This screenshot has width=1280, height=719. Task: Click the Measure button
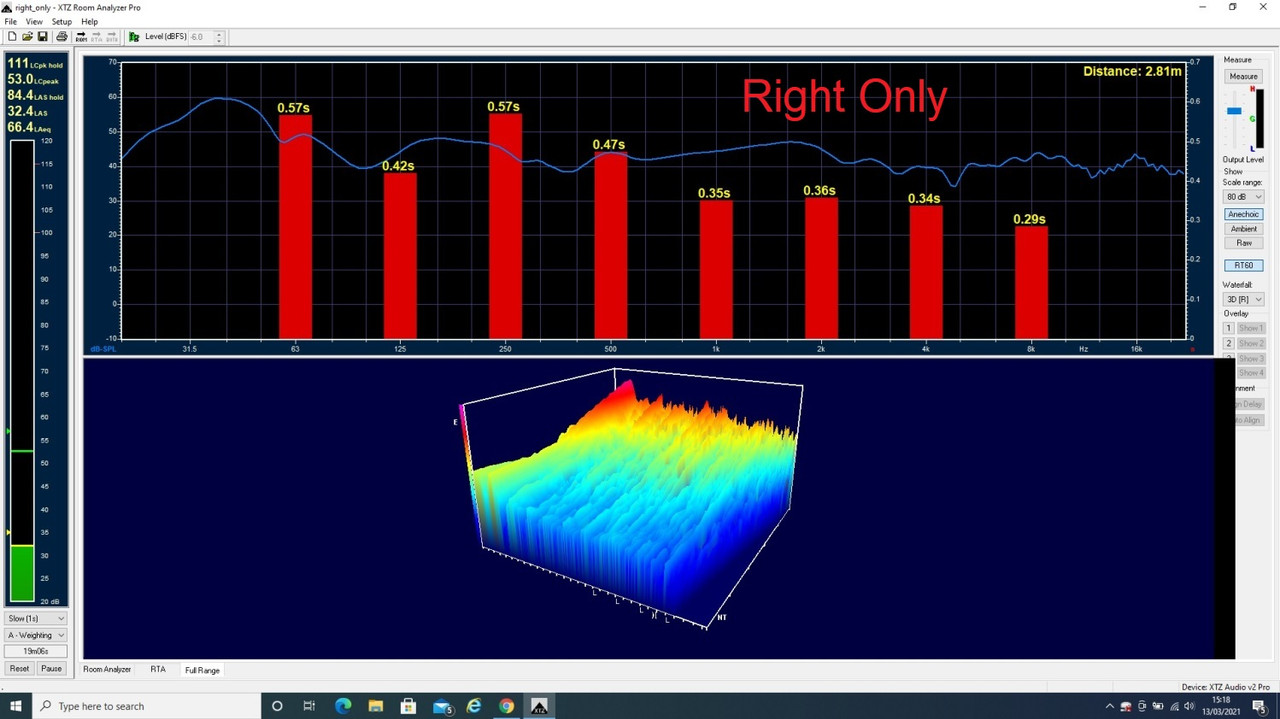pyautogui.click(x=1243, y=77)
